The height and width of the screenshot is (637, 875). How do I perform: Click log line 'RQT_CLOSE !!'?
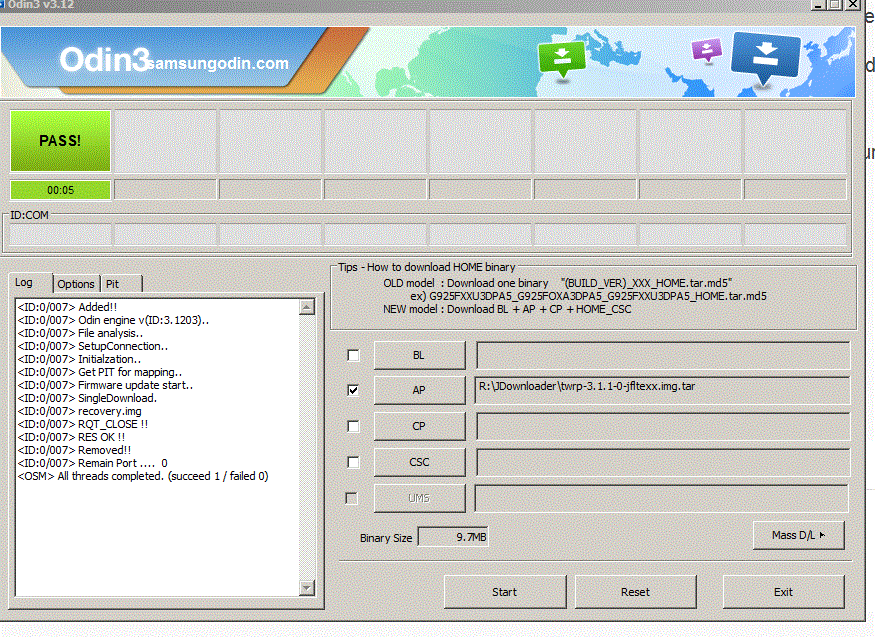tap(83, 424)
